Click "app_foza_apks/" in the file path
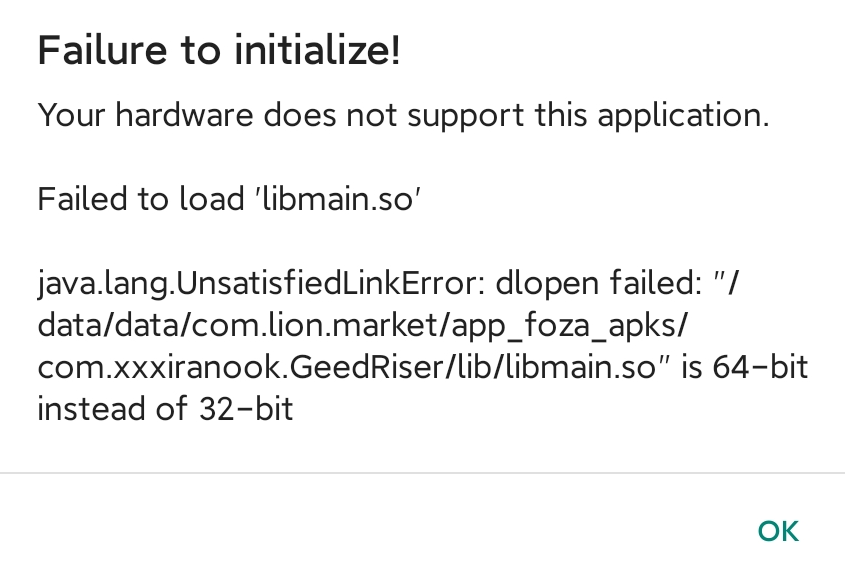This screenshot has height=570, width=845. (x=587, y=327)
